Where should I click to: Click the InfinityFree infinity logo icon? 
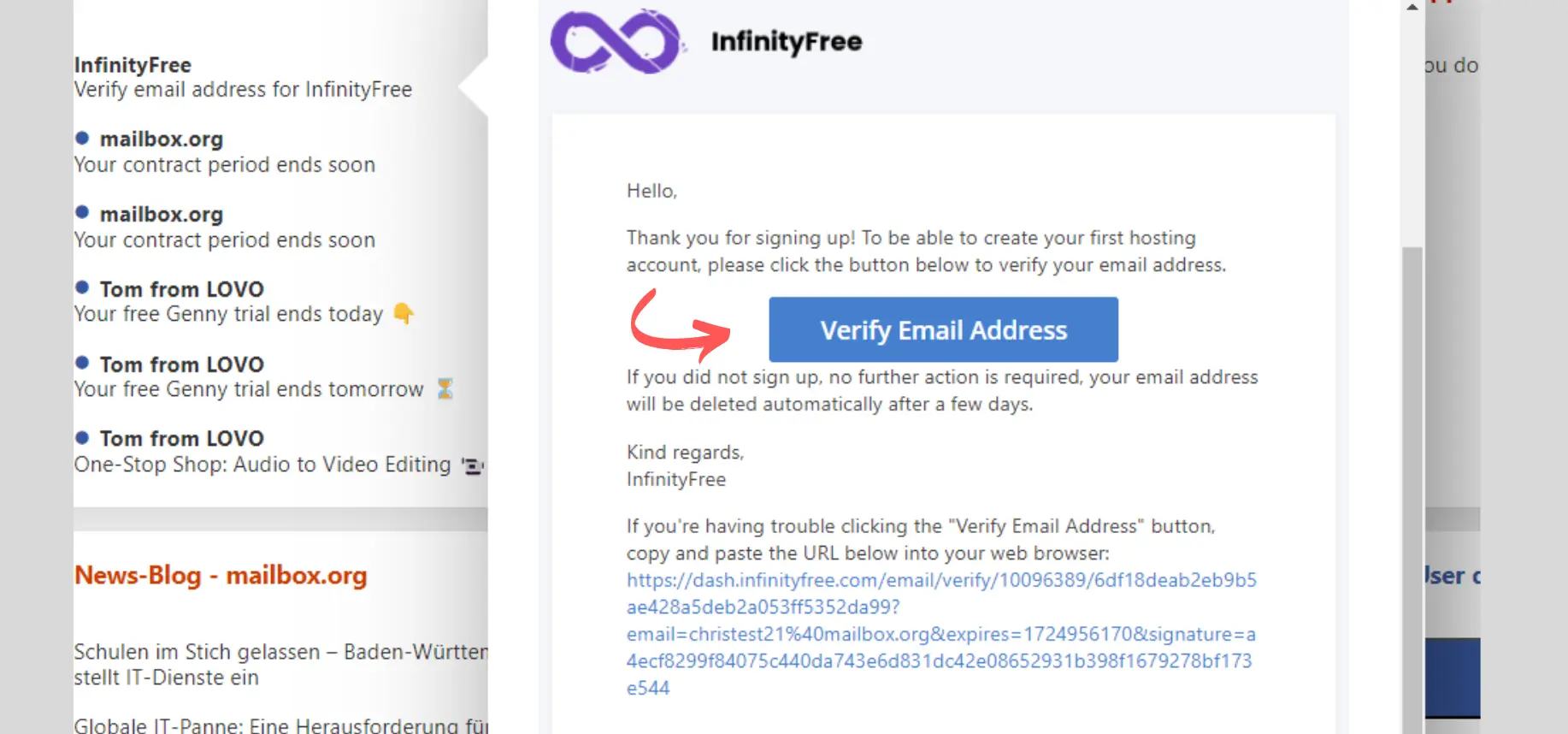618,41
